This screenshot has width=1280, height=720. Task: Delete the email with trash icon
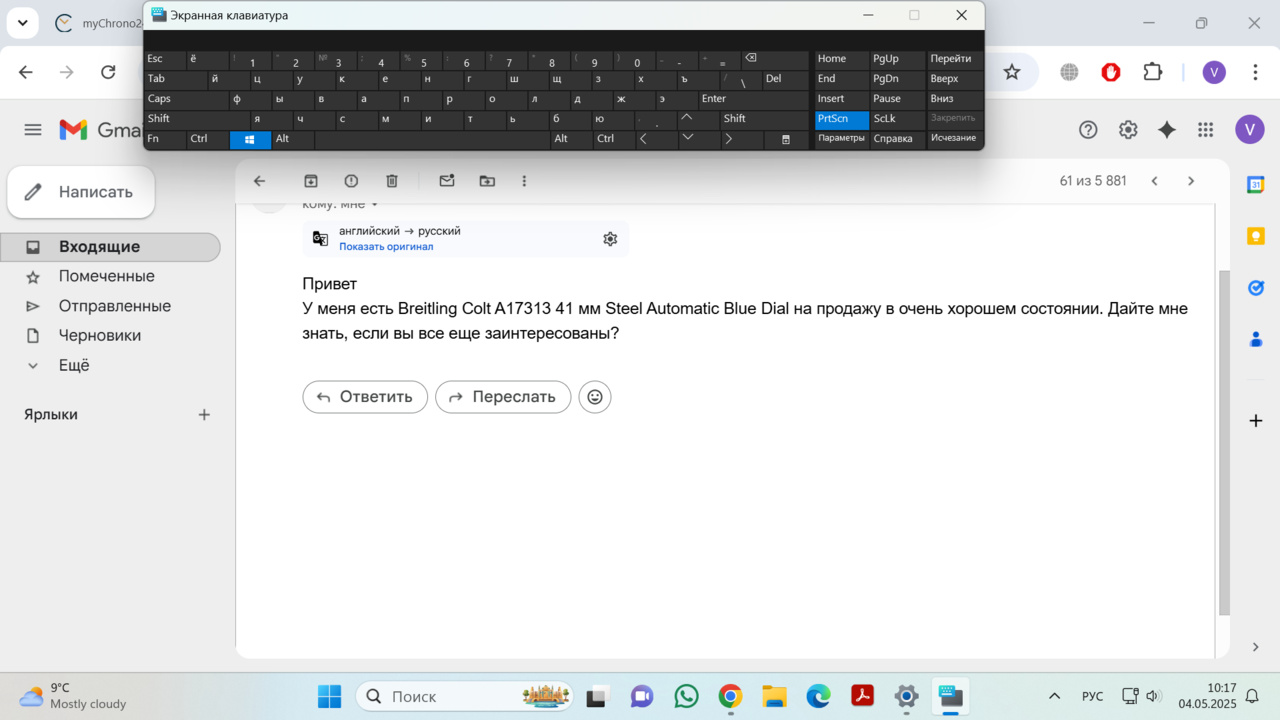pyautogui.click(x=392, y=181)
